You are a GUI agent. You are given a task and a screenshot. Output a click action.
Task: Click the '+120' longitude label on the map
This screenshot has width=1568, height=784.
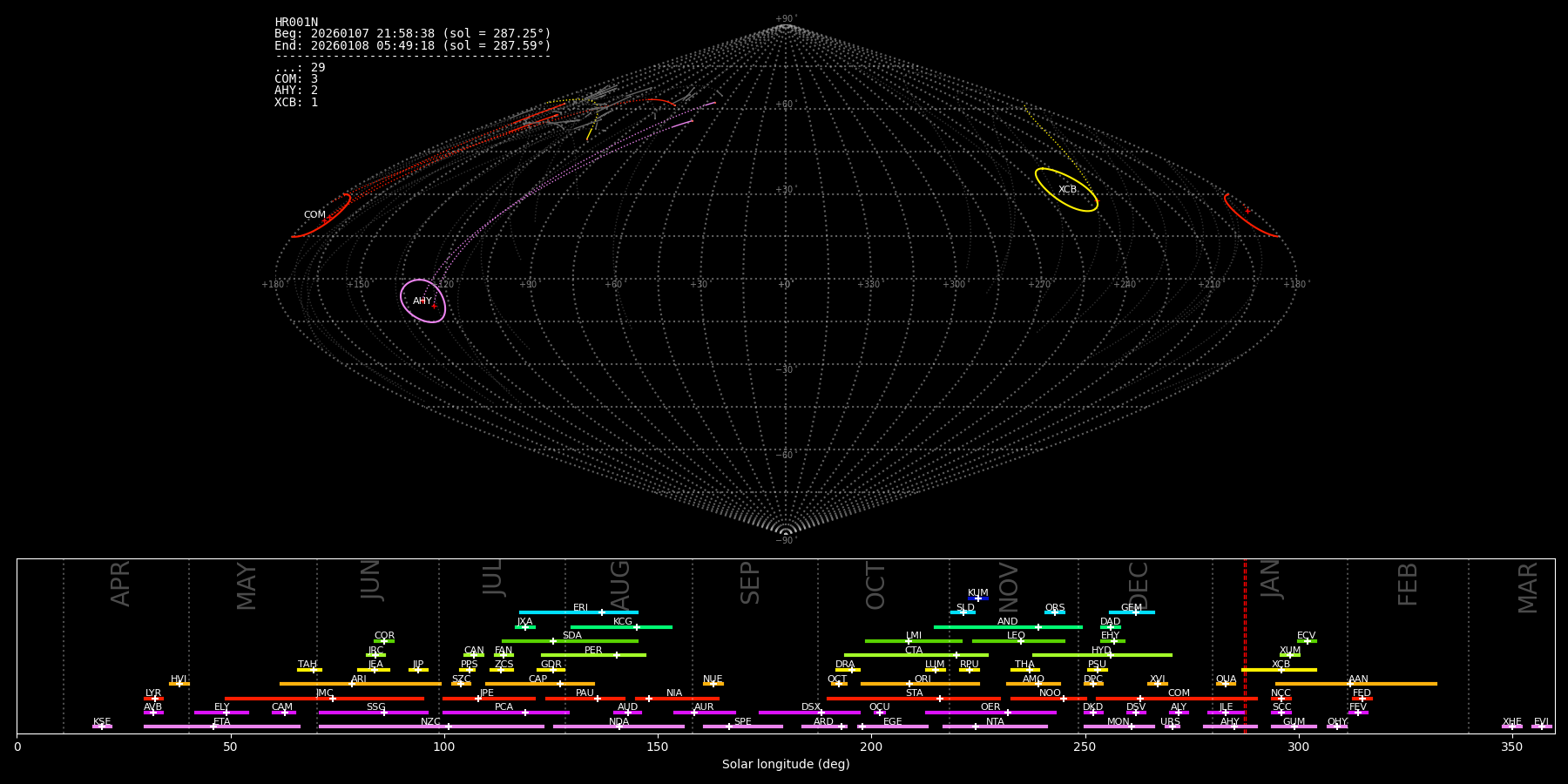[443, 285]
